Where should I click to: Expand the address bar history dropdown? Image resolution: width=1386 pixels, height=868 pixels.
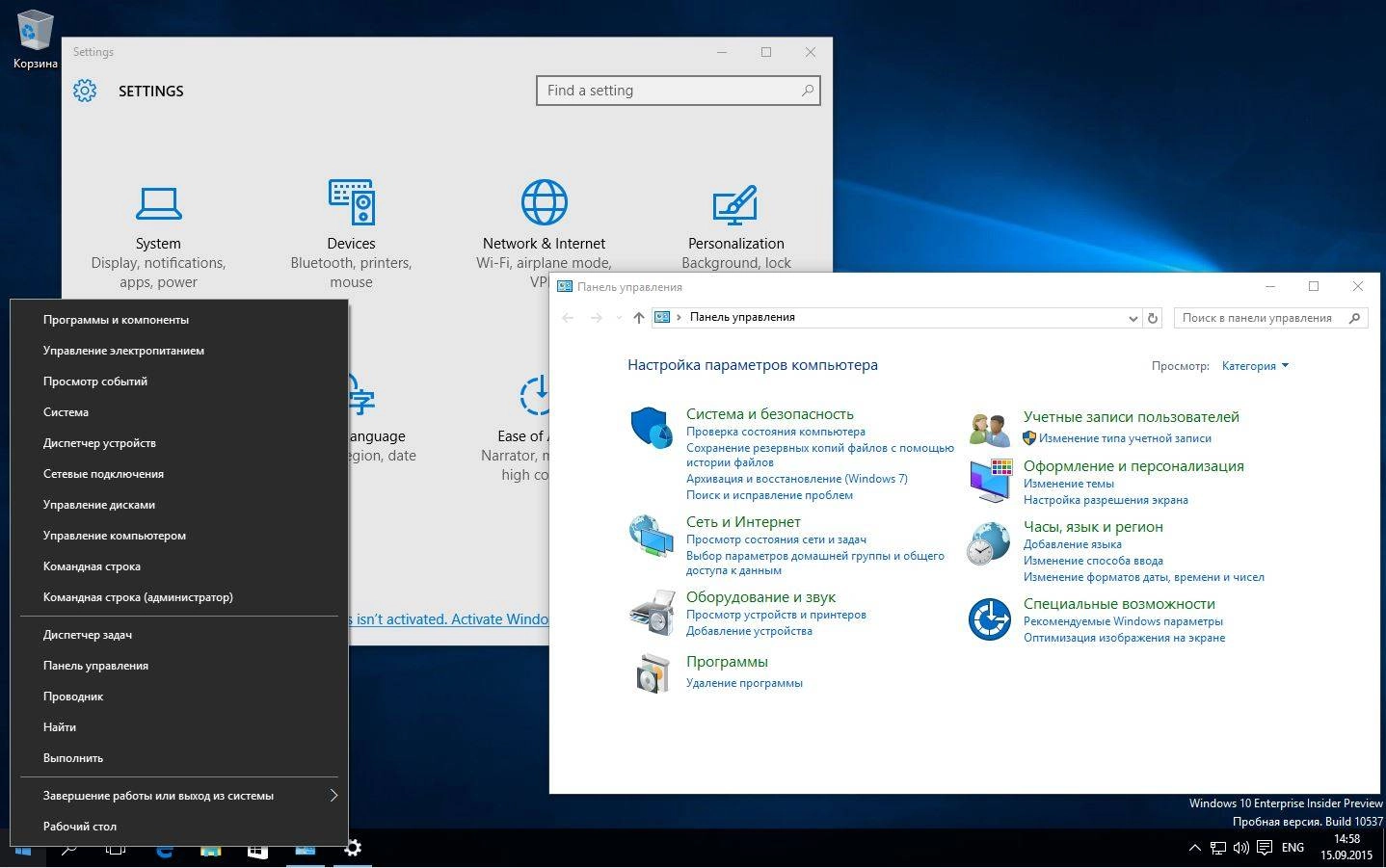(1133, 318)
